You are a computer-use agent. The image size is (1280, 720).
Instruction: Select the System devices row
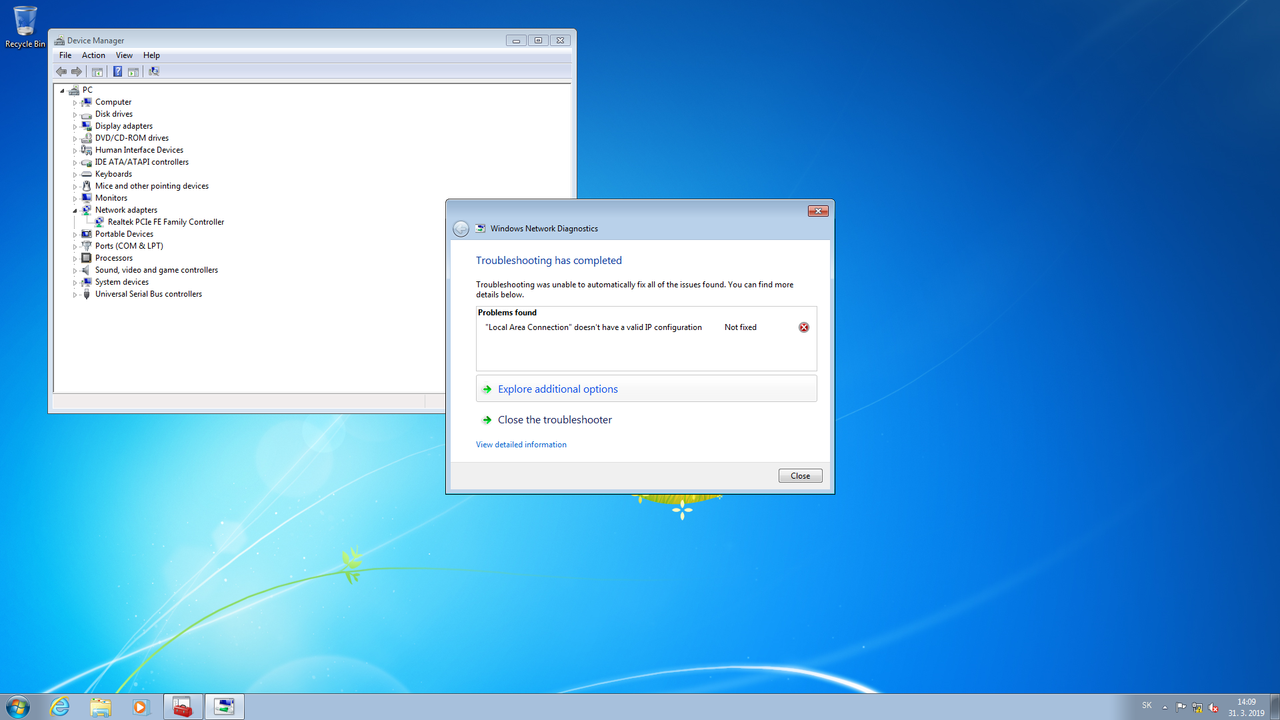[122, 282]
